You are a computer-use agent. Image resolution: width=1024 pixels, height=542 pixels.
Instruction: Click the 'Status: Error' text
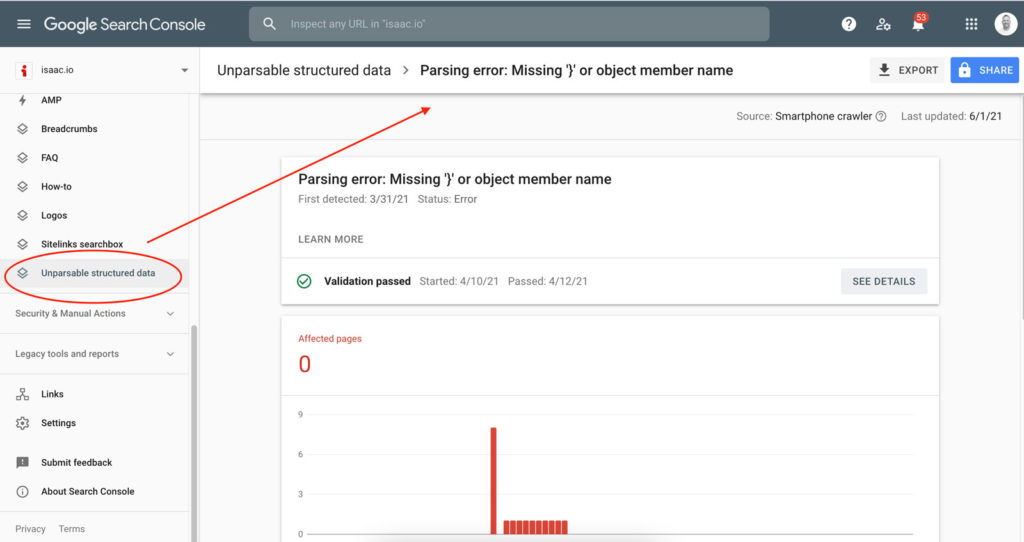(x=447, y=199)
